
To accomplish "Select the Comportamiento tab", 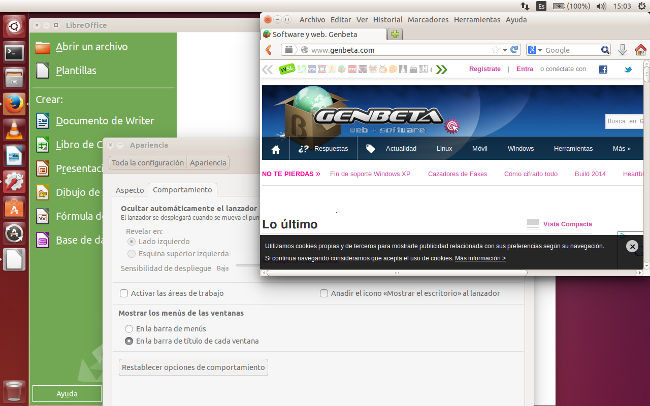I will pos(182,190).
